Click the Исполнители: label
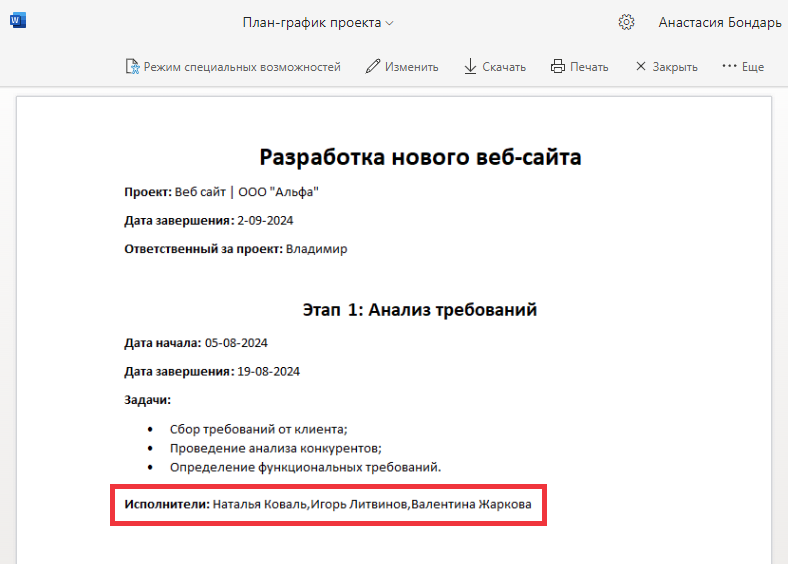The width and height of the screenshot is (788, 564). [167, 504]
